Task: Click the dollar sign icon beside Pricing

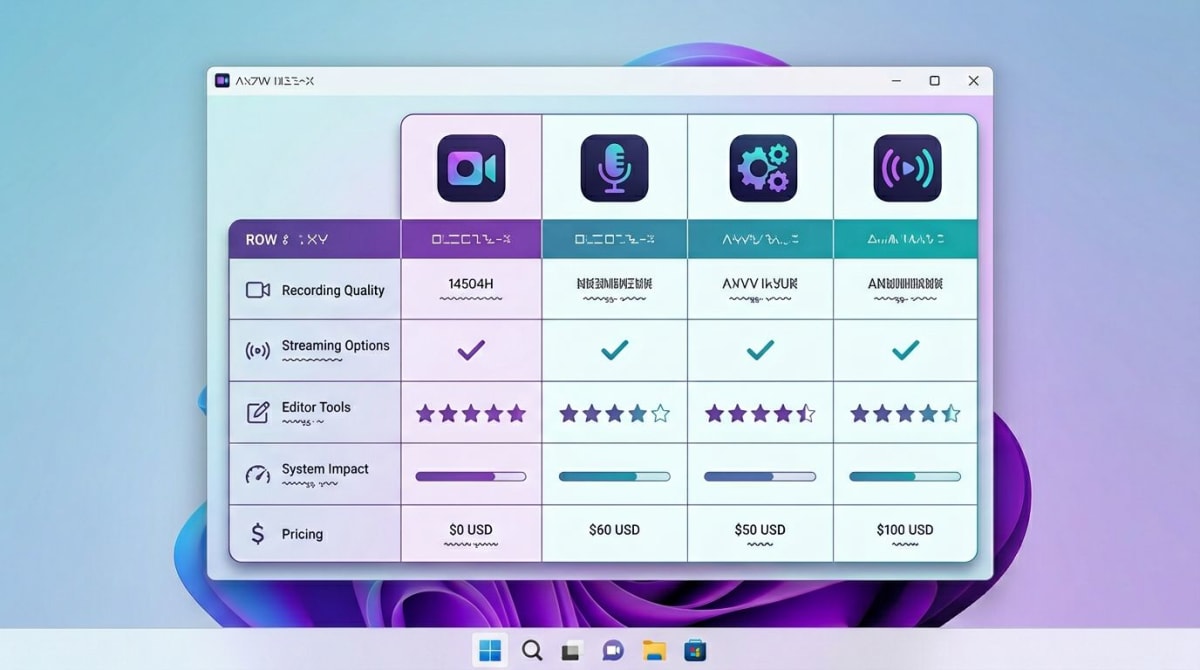Action: [x=258, y=534]
